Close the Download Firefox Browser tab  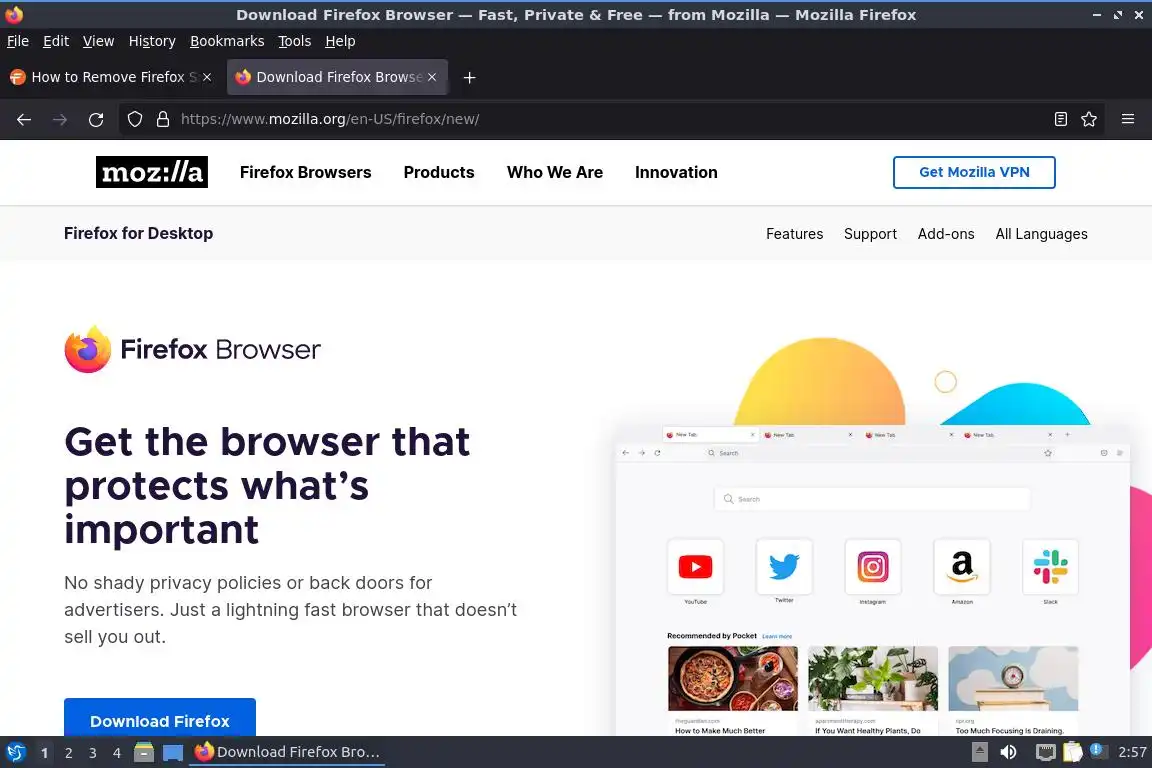[432, 77]
